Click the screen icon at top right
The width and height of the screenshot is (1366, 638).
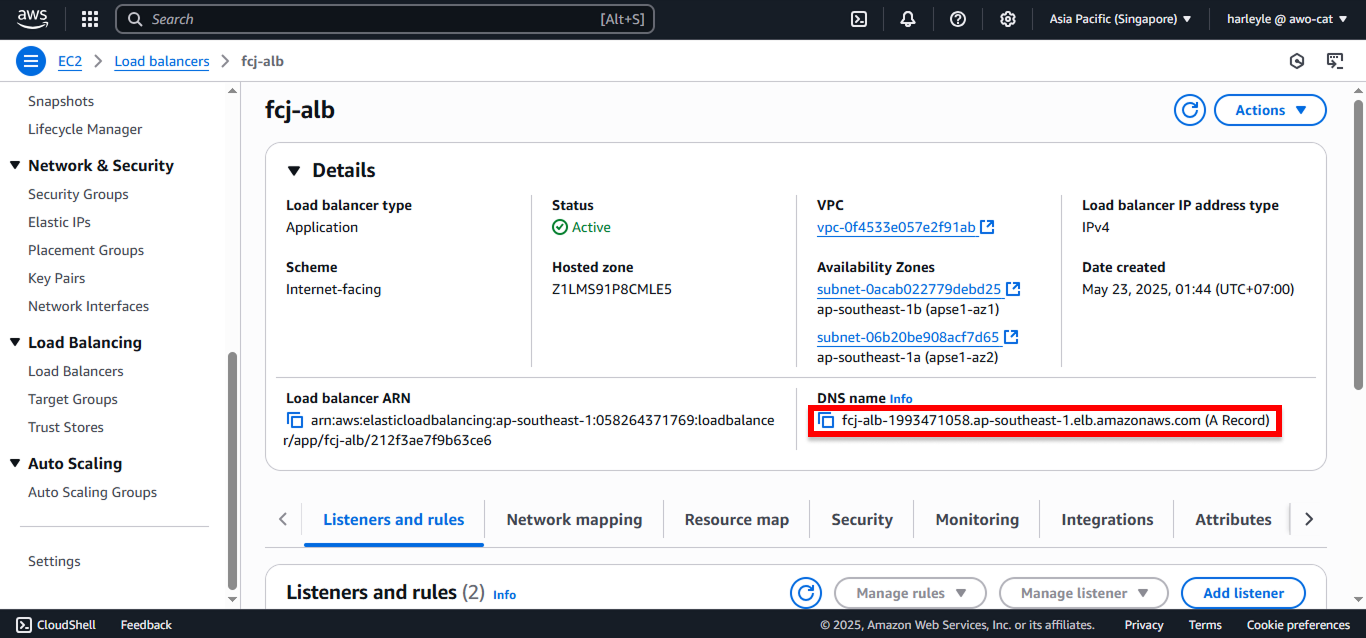click(1335, 61)
